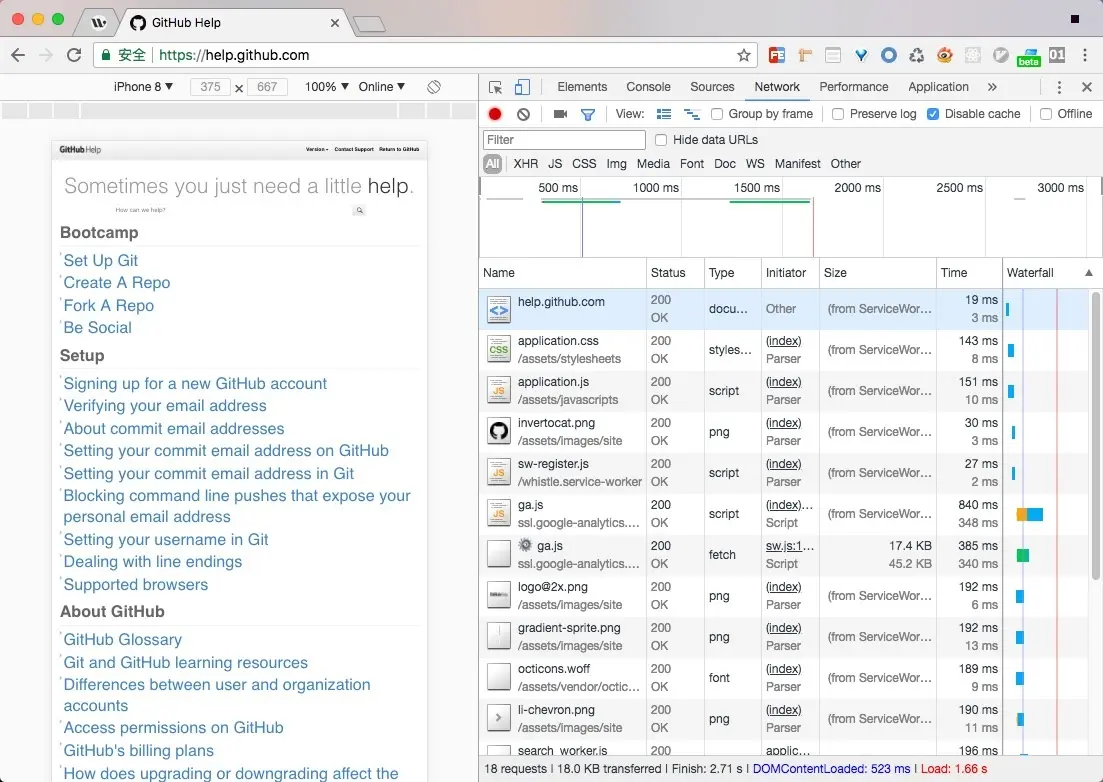Image resolution: width=1103 pixels, height=782 pixels.
Task: Click the Weibo eye extension icon
Action: 945,55
